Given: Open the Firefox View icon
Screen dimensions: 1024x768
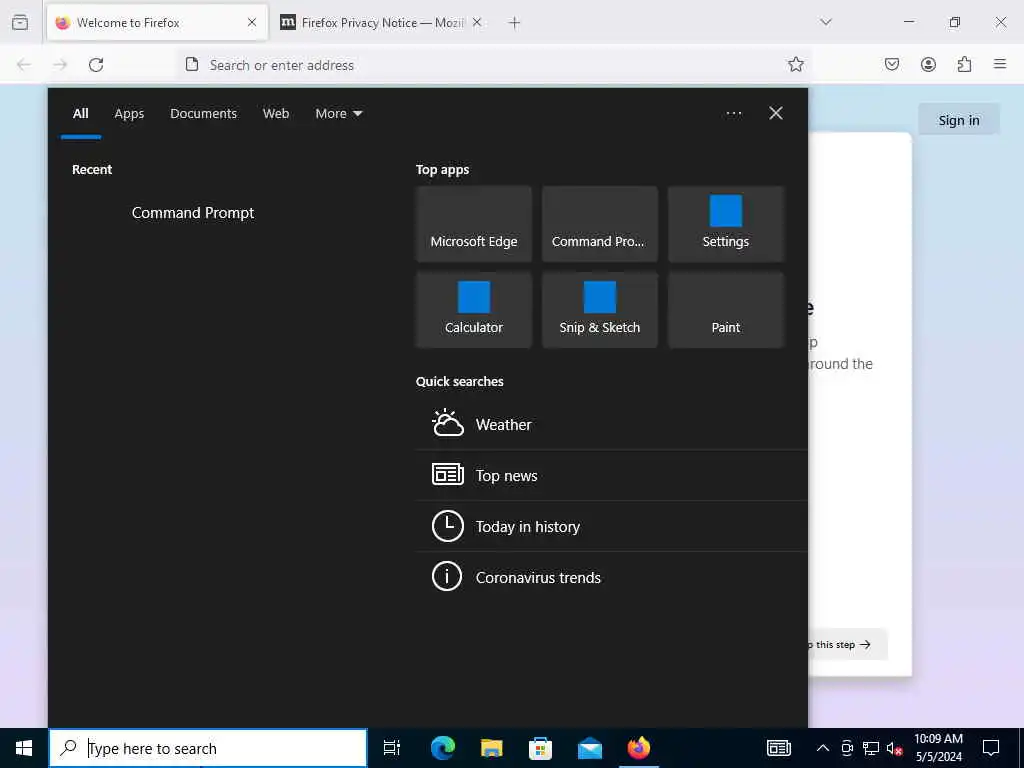Looking at the screenshot, I should pos(20,23).
